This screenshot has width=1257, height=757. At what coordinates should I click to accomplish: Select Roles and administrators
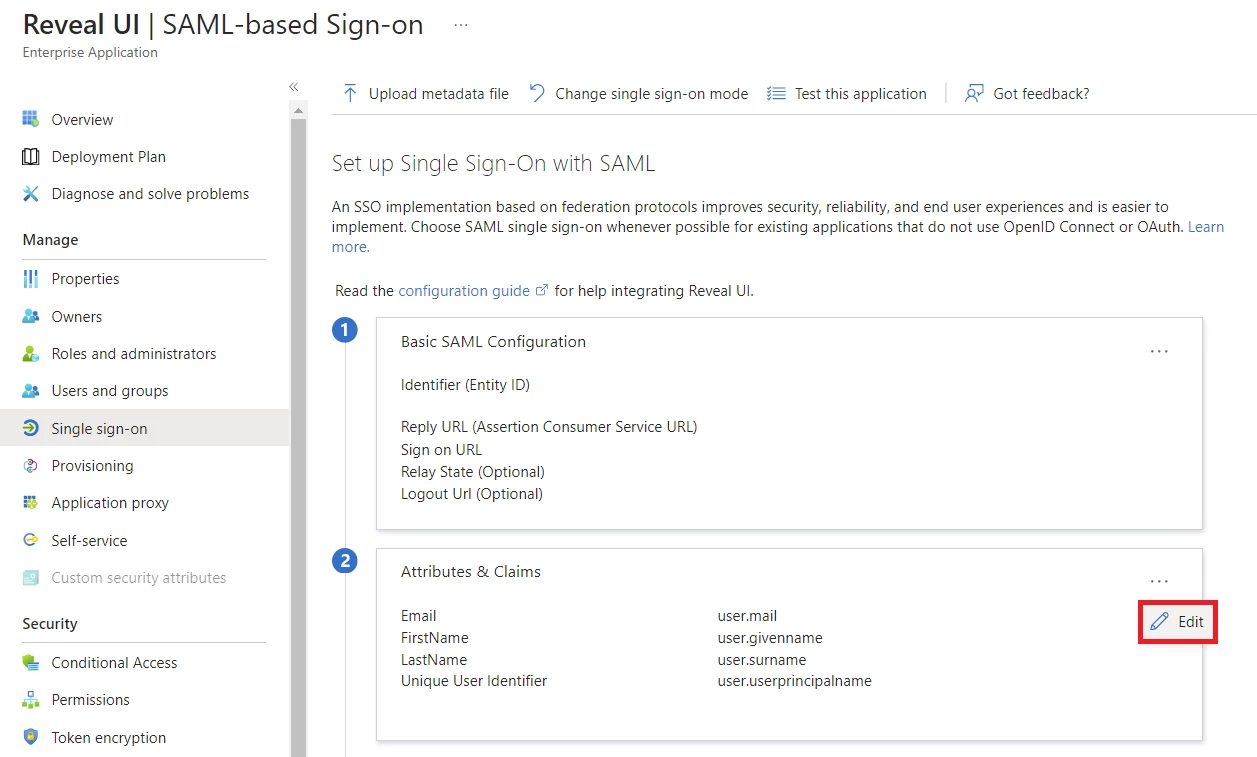(x=144, y=354)
